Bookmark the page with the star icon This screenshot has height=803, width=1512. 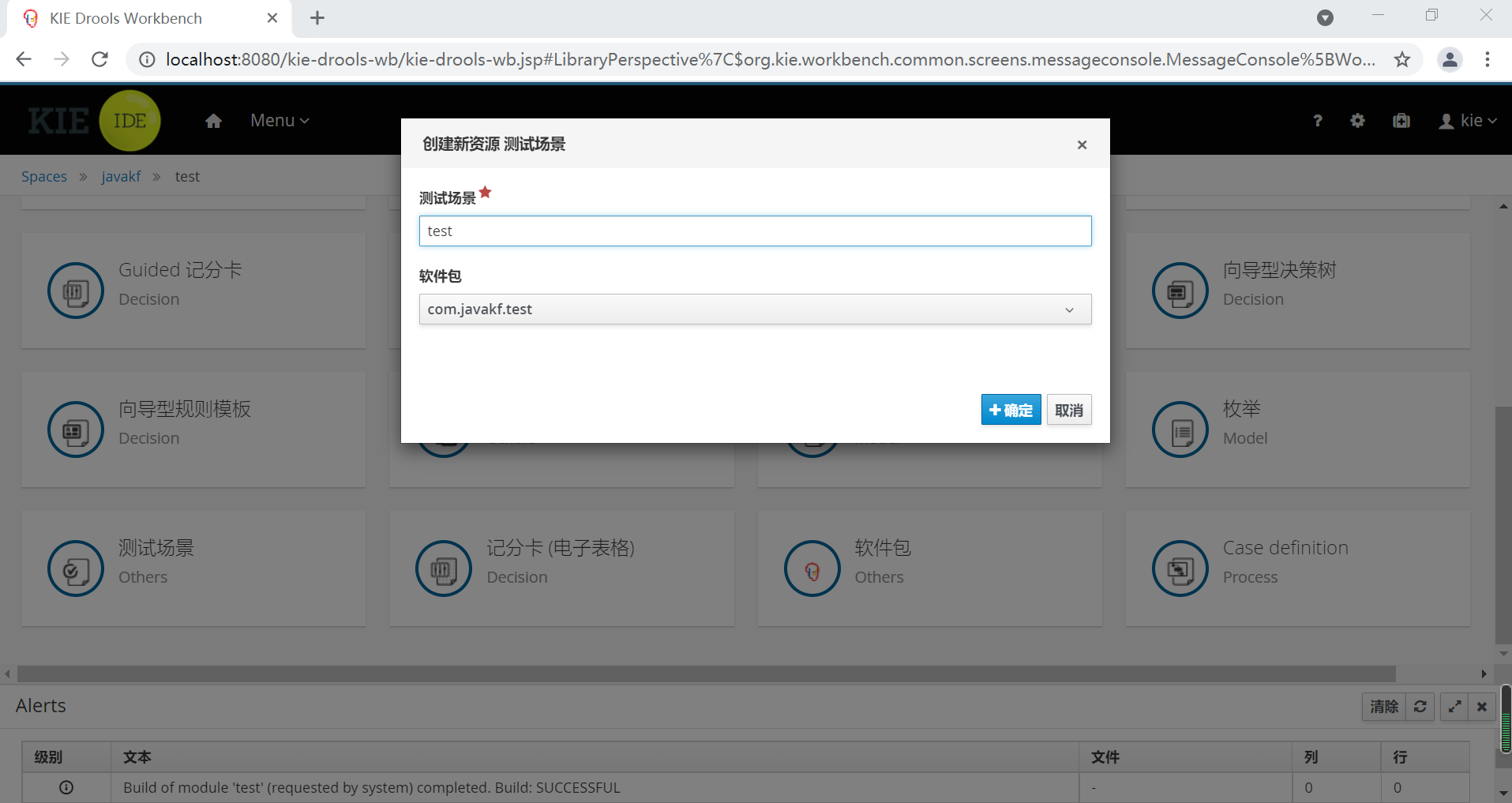[1402, 58]
